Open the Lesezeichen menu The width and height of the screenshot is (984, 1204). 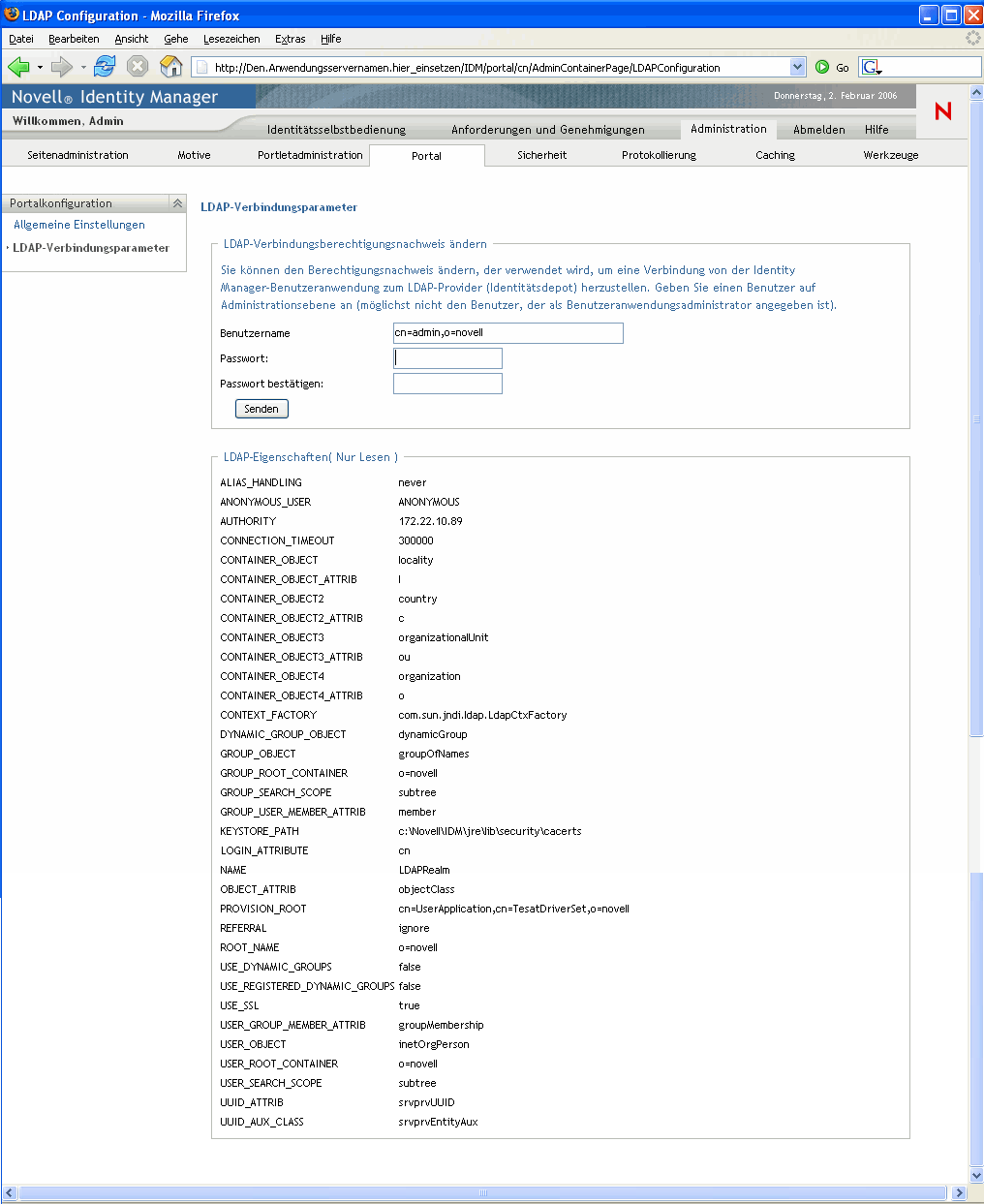coord(231,39)
